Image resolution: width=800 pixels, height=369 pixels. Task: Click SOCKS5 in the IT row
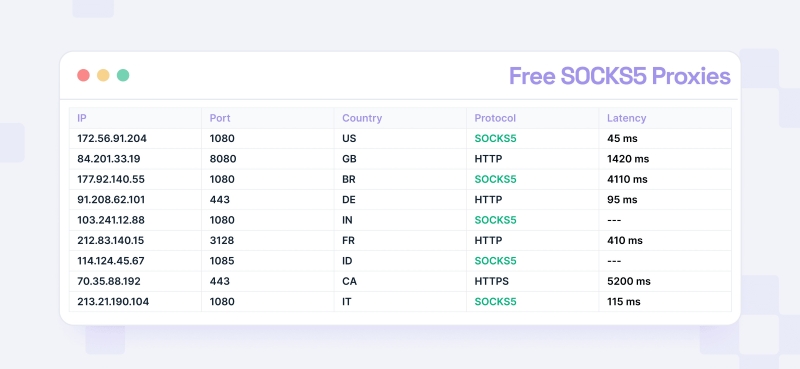[495, 302]
